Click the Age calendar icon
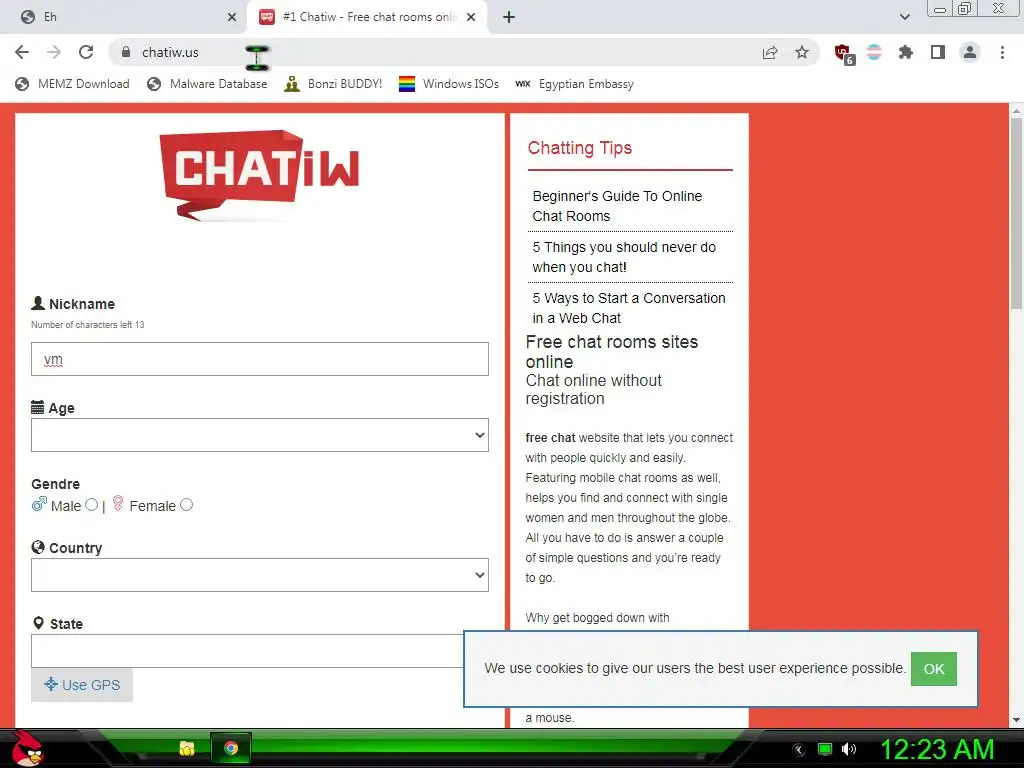 tap(38, 408)
